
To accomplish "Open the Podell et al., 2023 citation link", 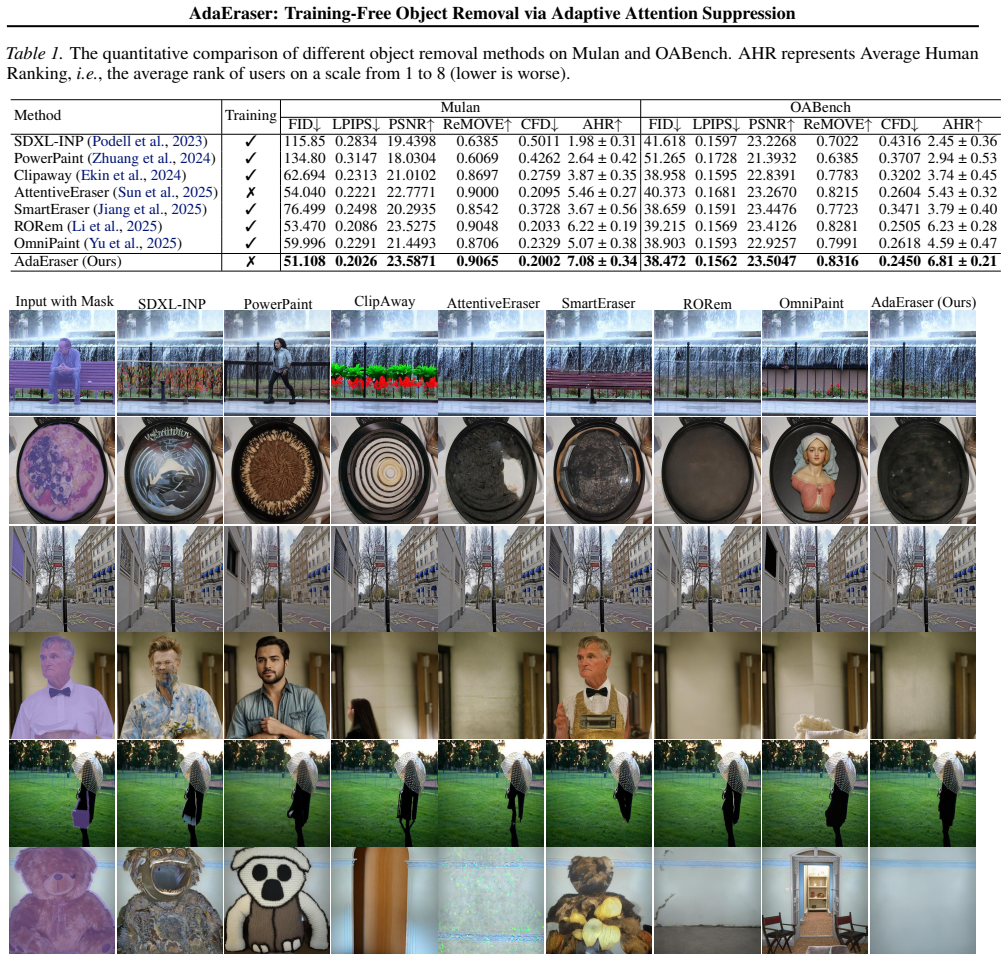I will [x=147, y=141].
